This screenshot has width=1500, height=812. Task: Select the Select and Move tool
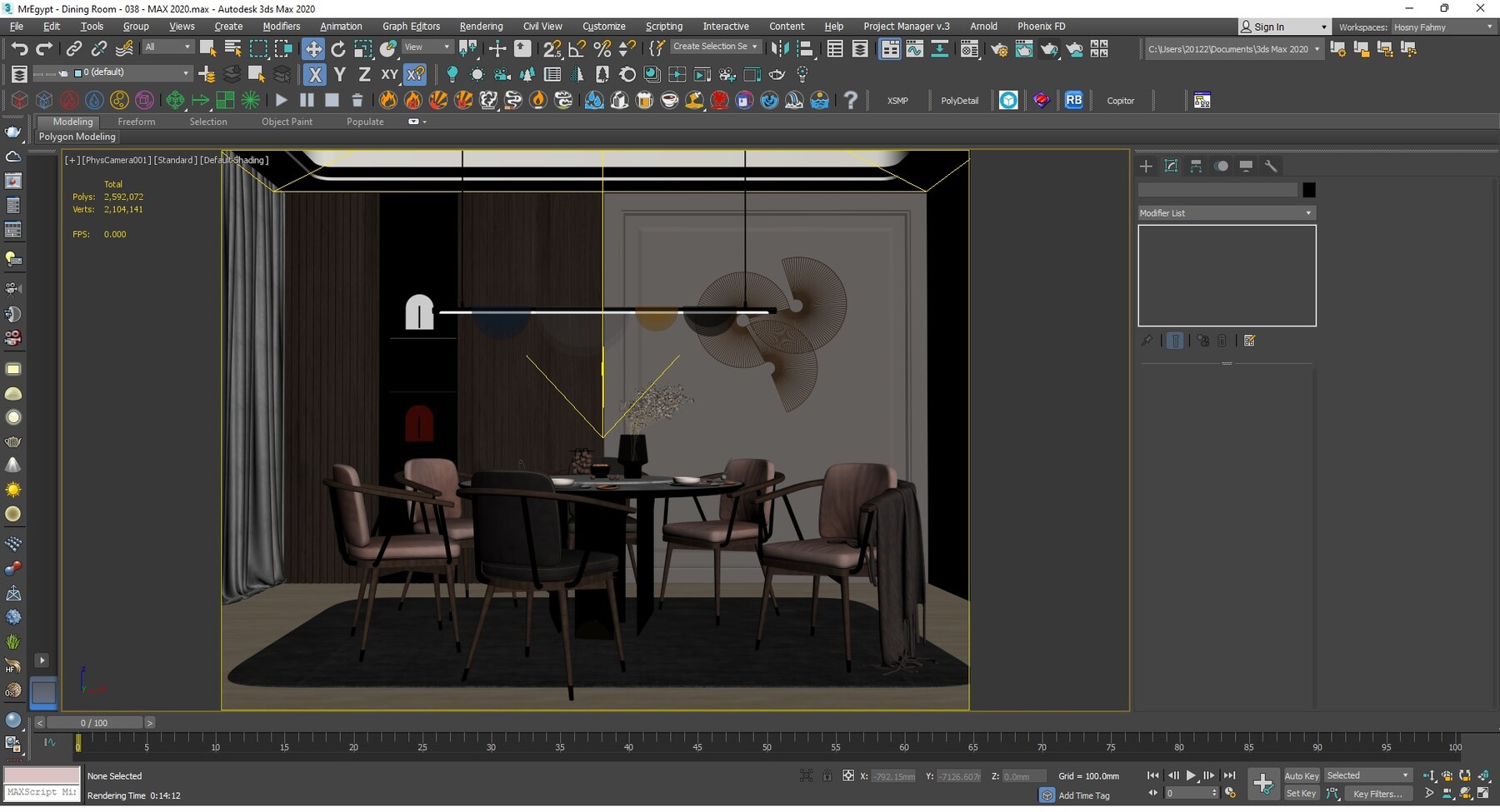pos(313,47)
